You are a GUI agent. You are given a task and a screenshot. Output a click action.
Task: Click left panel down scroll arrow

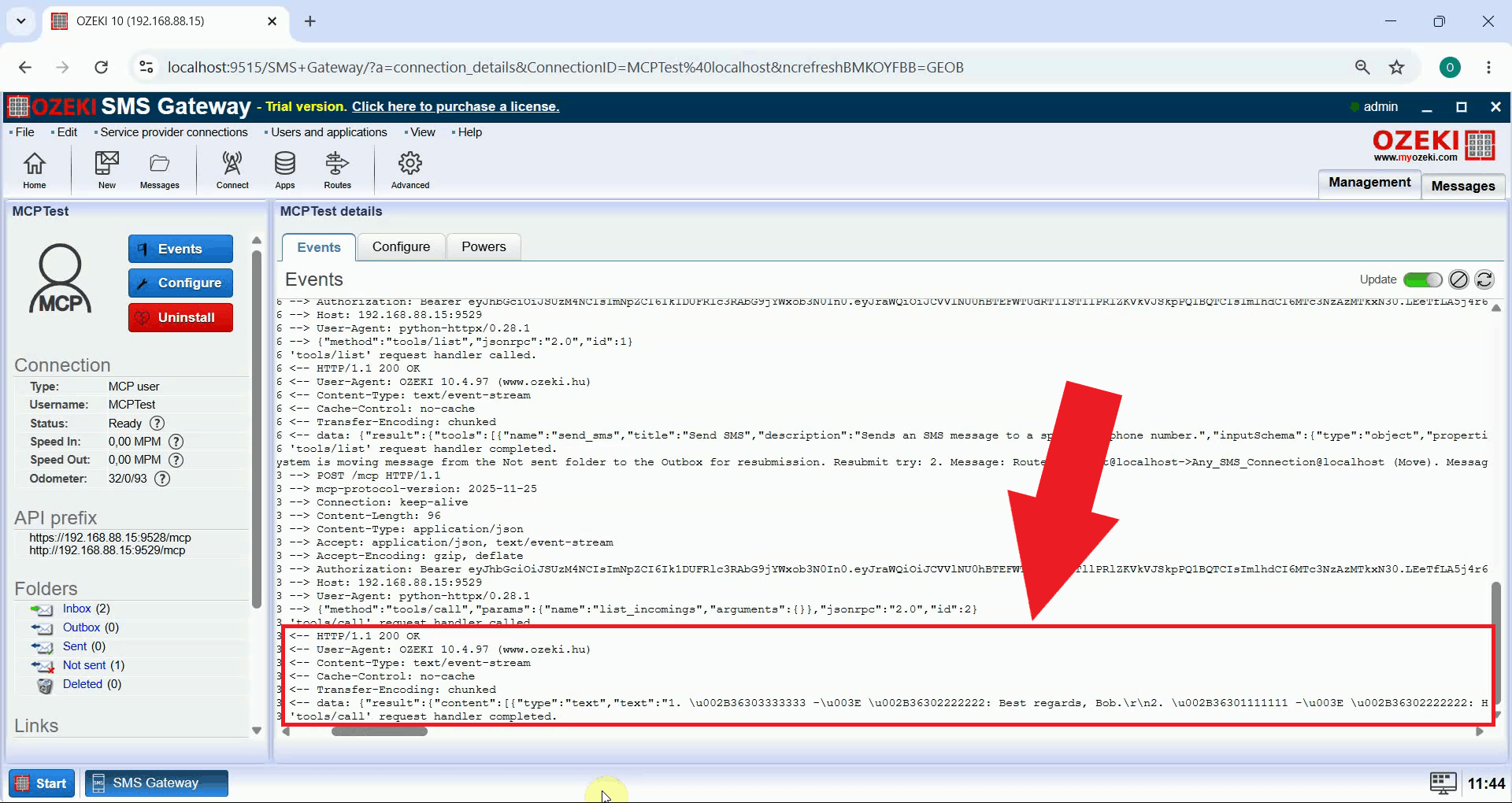click(x=257, y=731)
